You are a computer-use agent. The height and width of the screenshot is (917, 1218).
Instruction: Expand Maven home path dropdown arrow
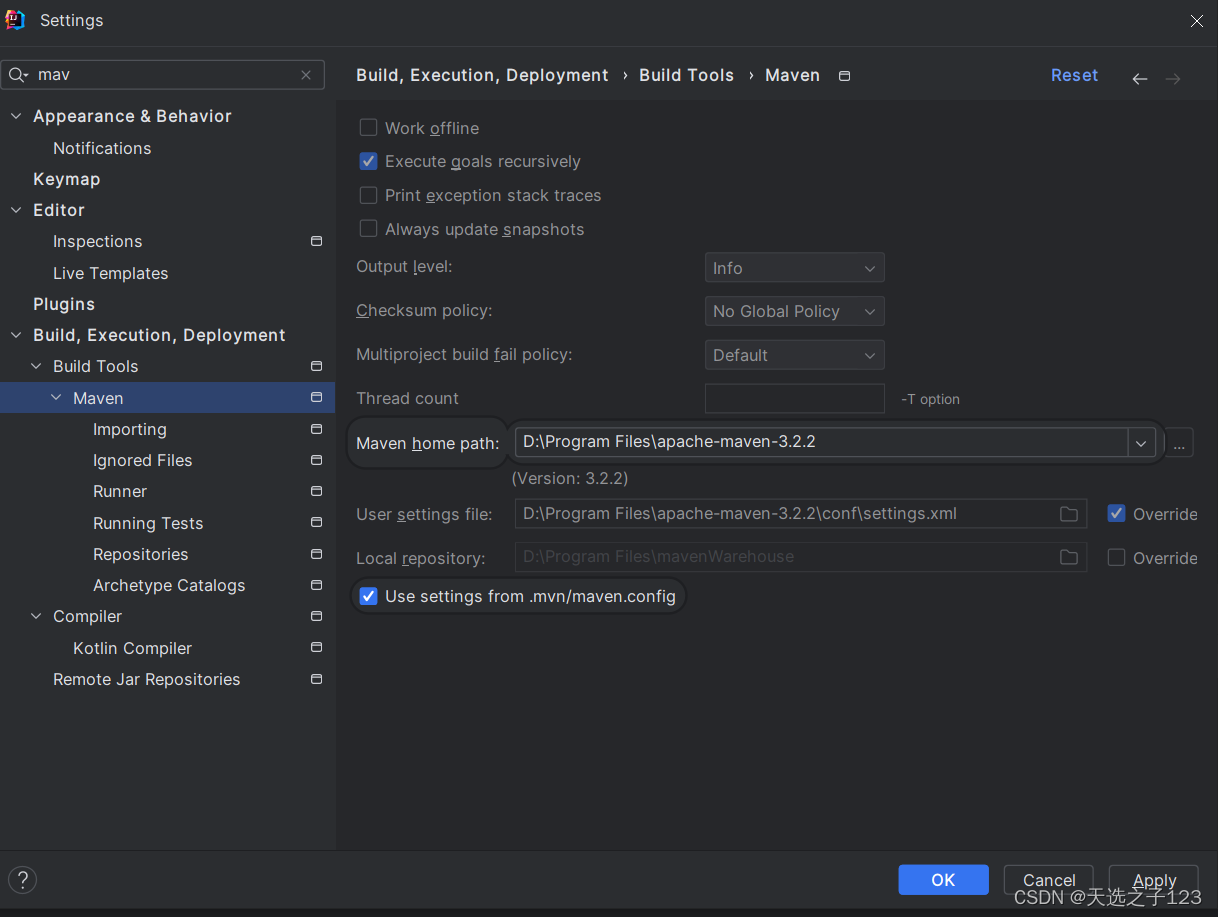click(x=1141, y=442)
